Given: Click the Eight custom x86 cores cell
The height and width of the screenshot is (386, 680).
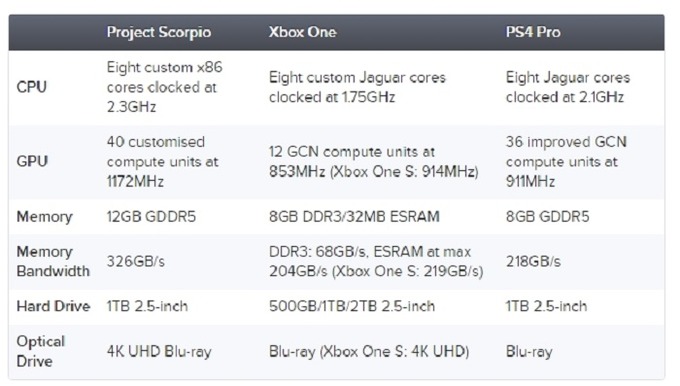Looking at the screenshot, I should coord(164,87).
